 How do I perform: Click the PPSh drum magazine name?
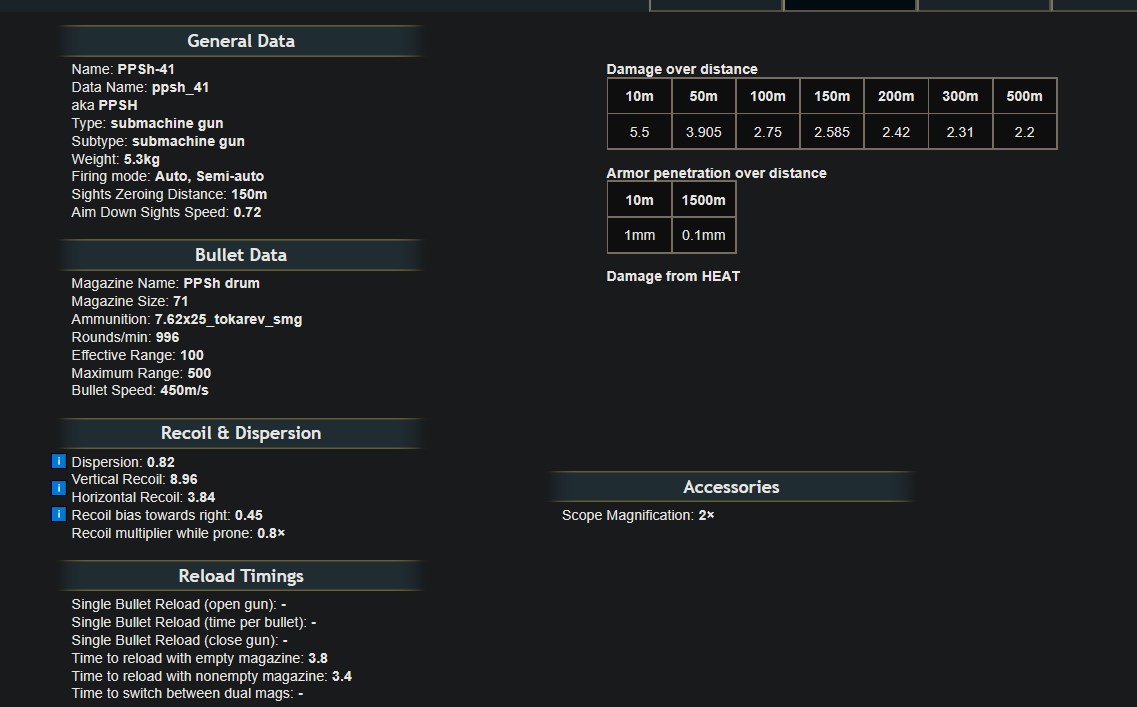click(x=221, y=283)
